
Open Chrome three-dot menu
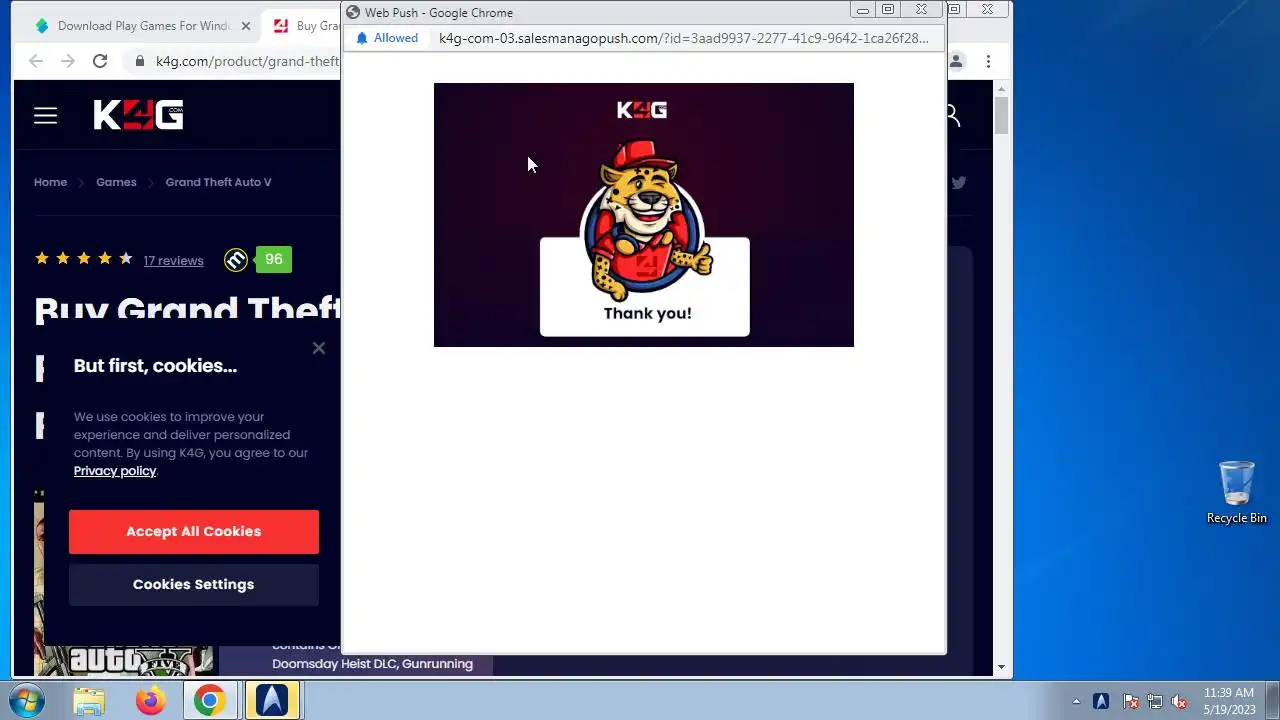(x=988, y=61)
